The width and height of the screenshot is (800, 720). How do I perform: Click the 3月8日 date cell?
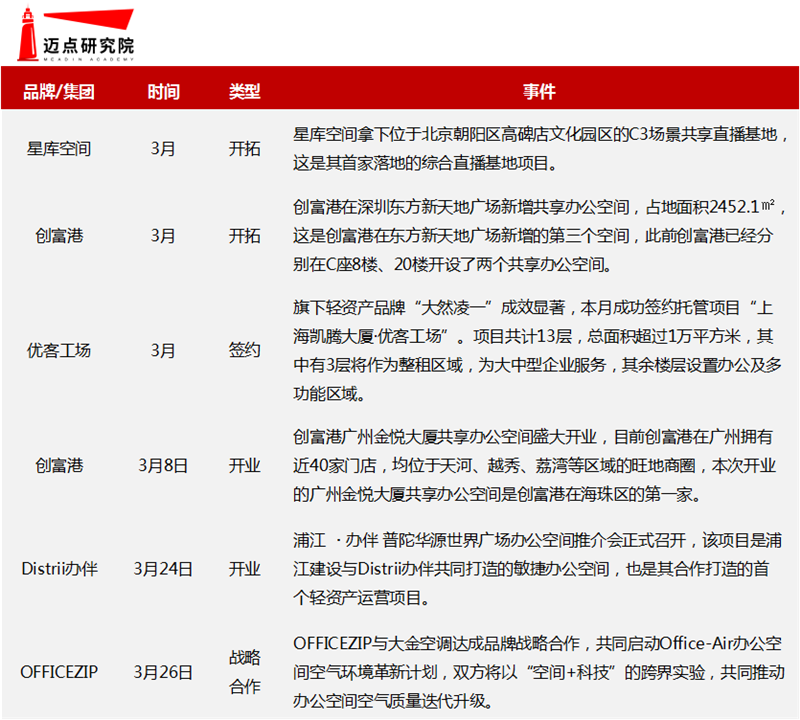[164, 464]
